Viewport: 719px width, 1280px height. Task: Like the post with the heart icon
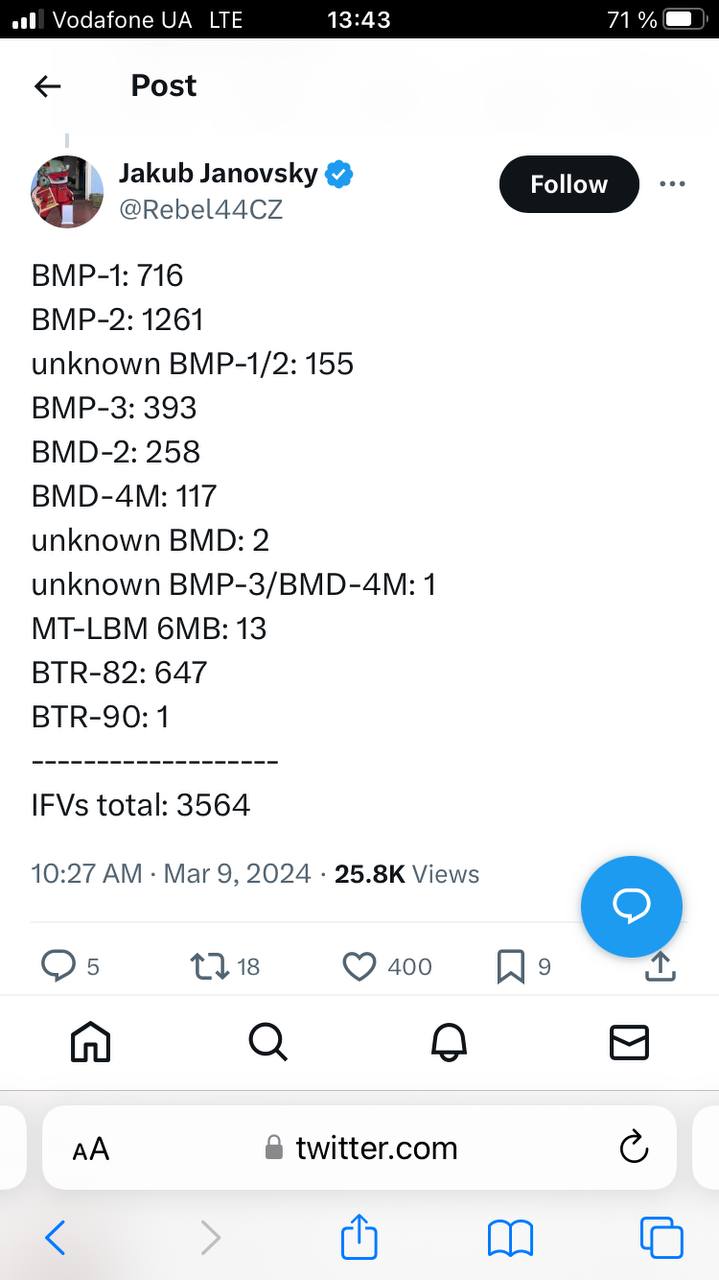pyautogui.click(x=358, y=966)
